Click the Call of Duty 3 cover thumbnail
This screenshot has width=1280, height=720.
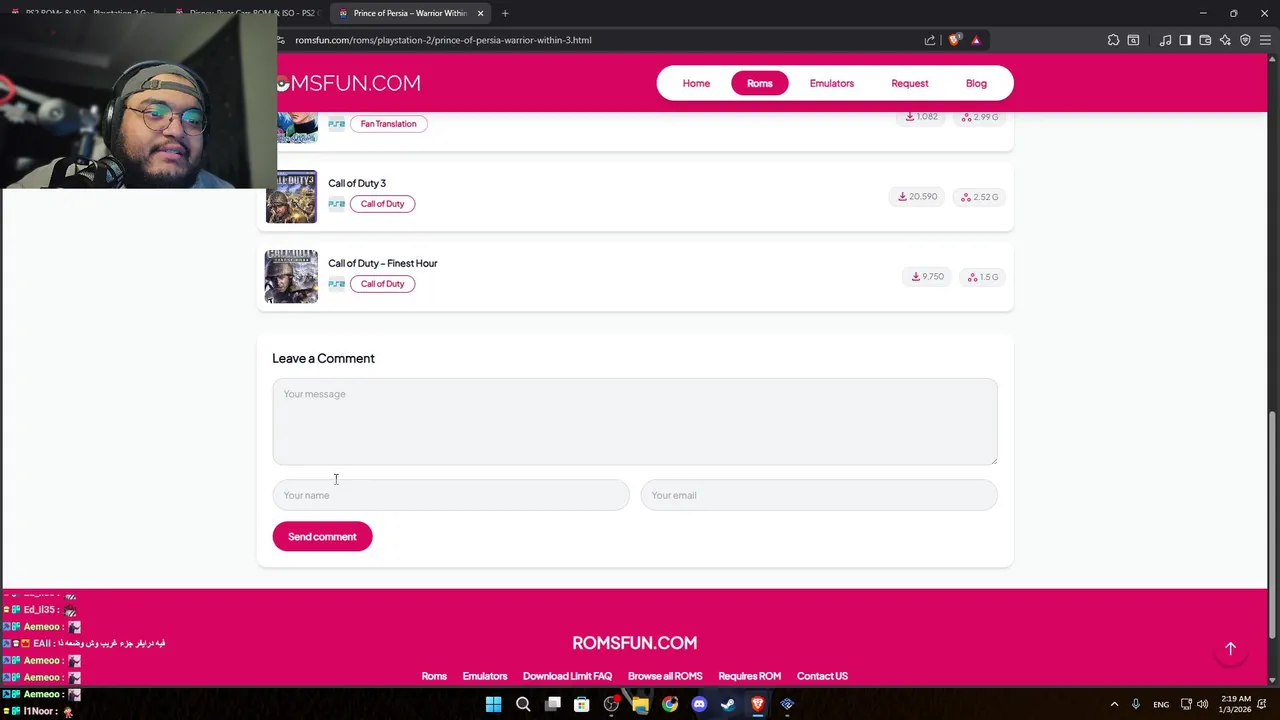[291, 196]
